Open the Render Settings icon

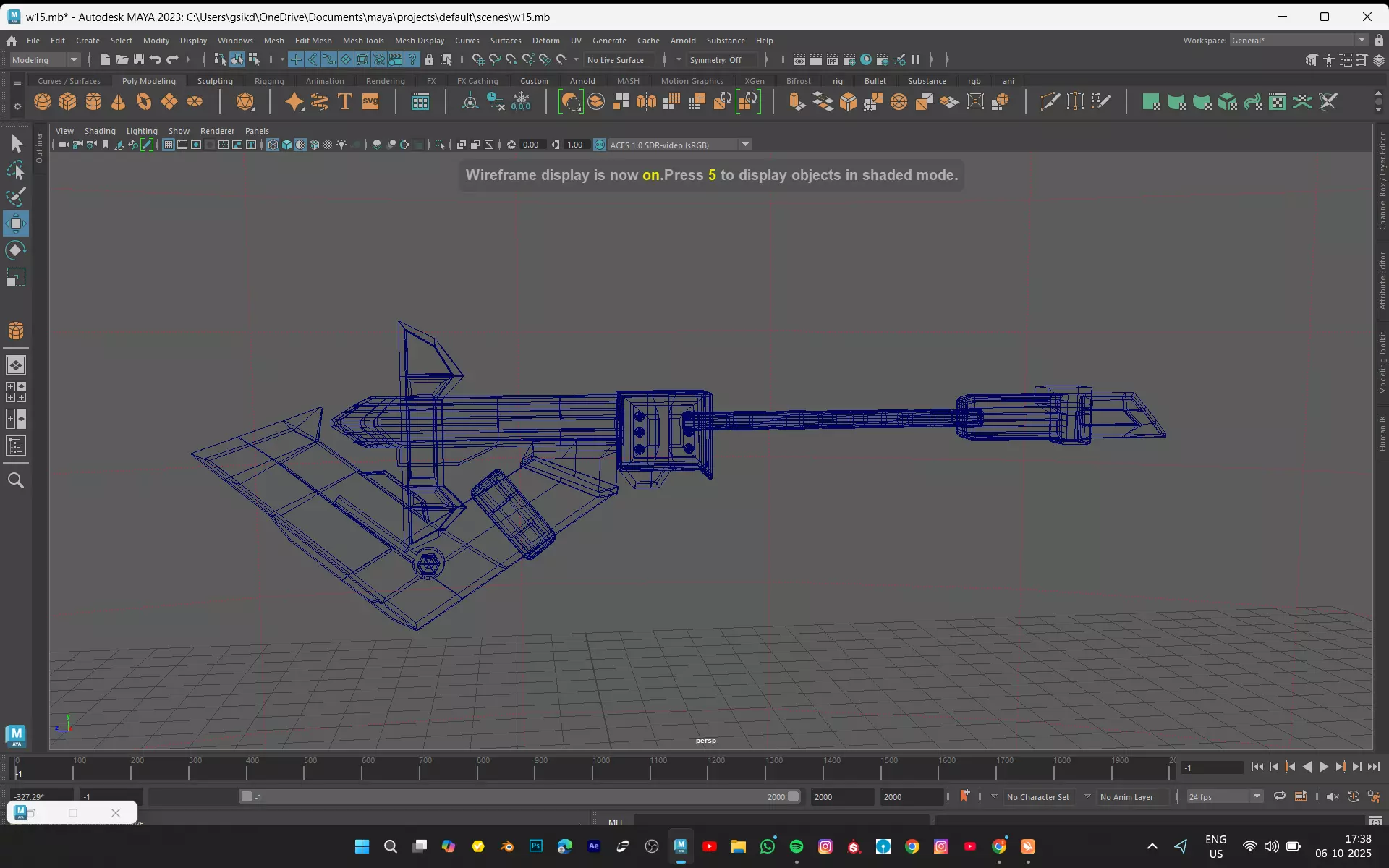coord(849,59)
